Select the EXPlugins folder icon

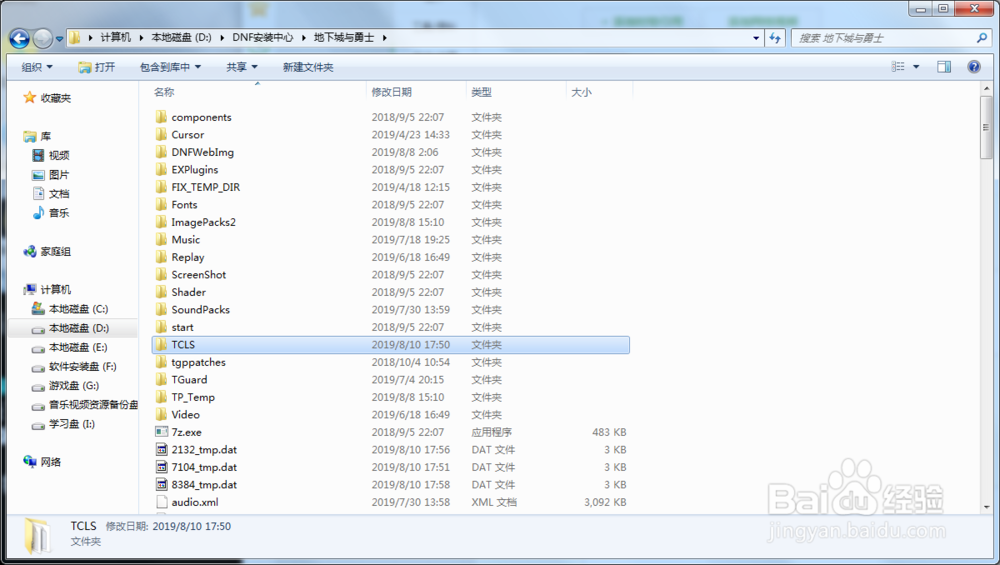point(161,170)
